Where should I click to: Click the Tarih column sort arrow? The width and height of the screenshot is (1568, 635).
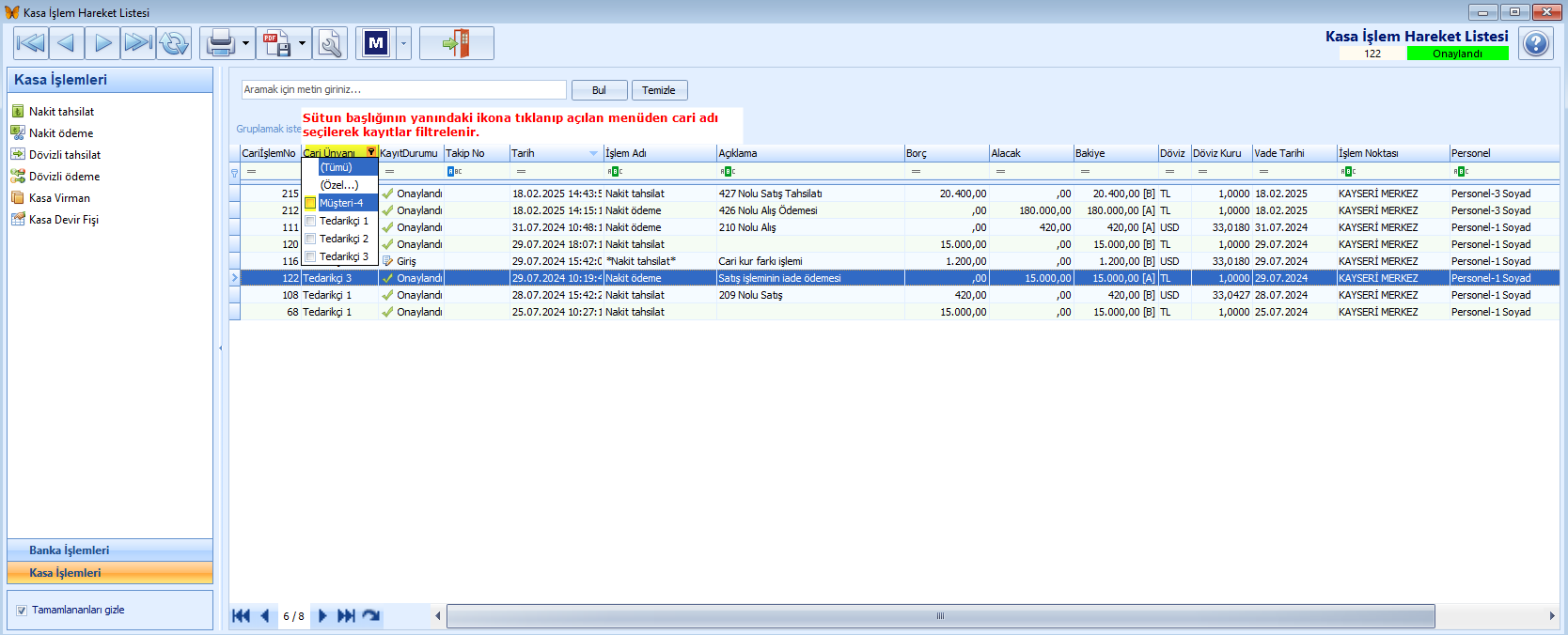(593, 153)
